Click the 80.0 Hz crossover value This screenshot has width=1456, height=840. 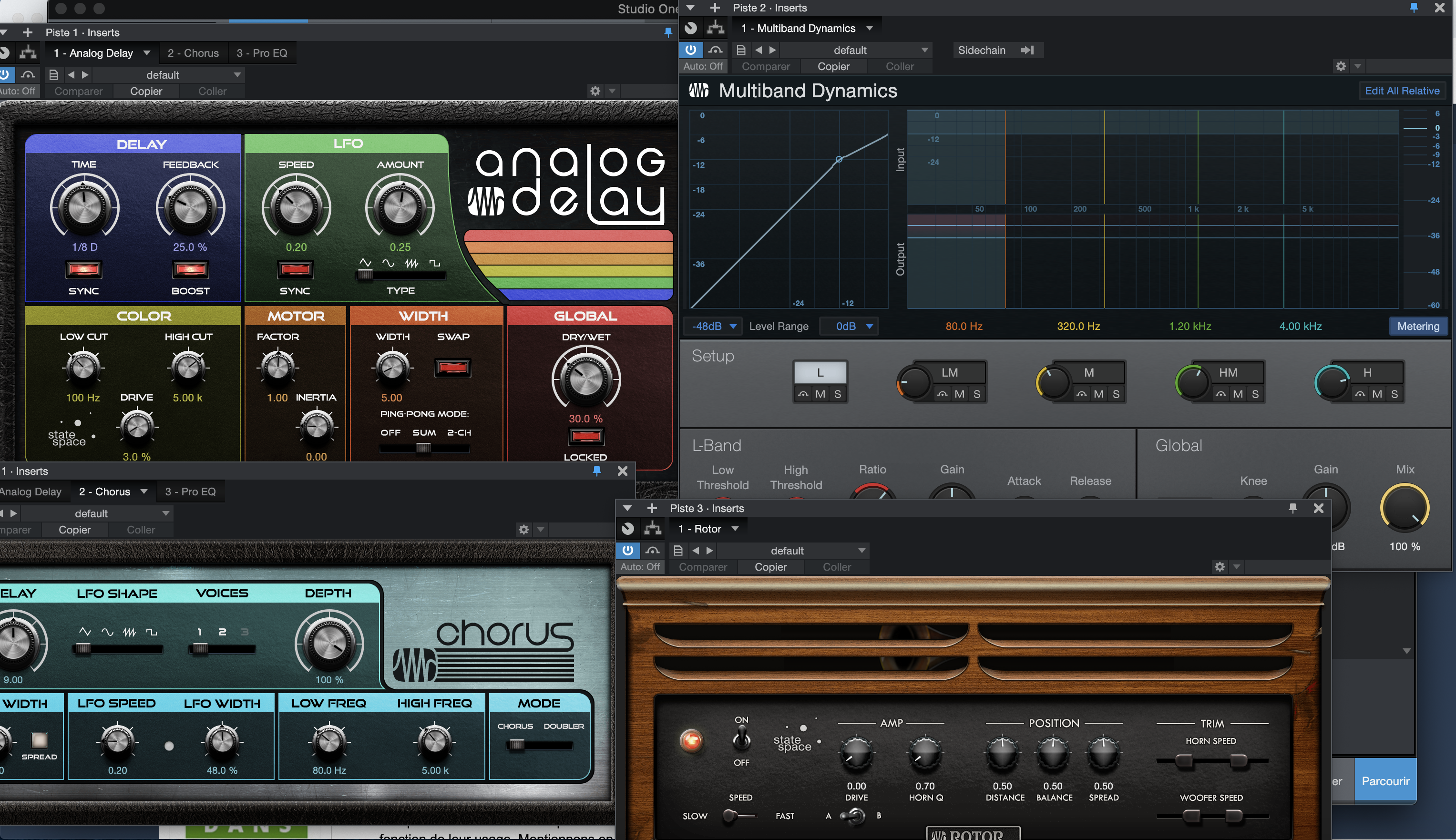pyautogui.click(x=964, y=326)
